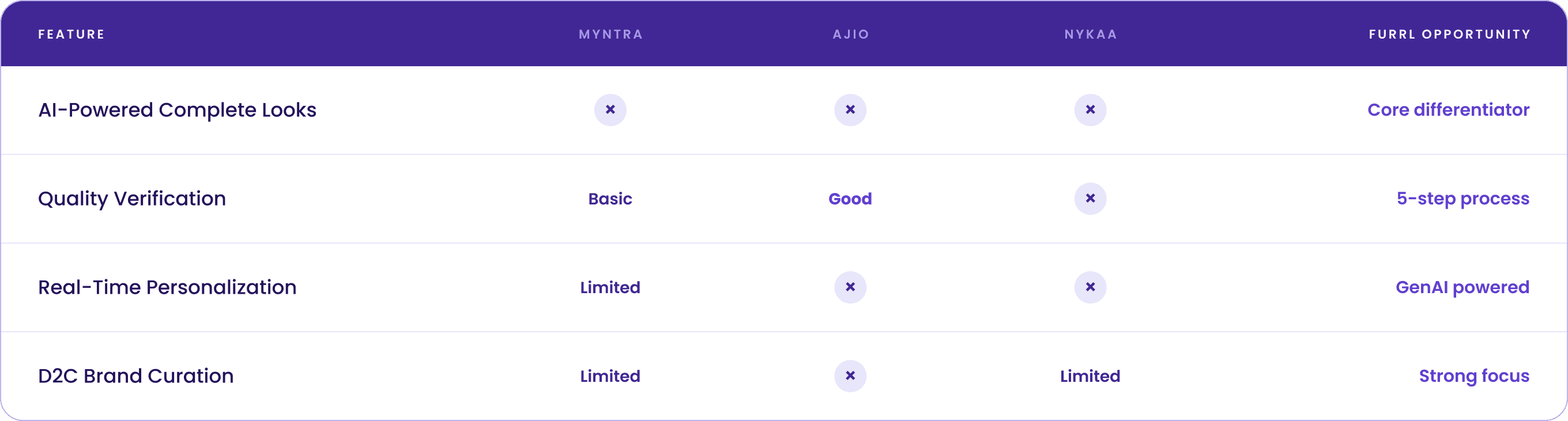Select the MYNTRA column header
This screenshot has width=1568, height=421.
point(610,35)
